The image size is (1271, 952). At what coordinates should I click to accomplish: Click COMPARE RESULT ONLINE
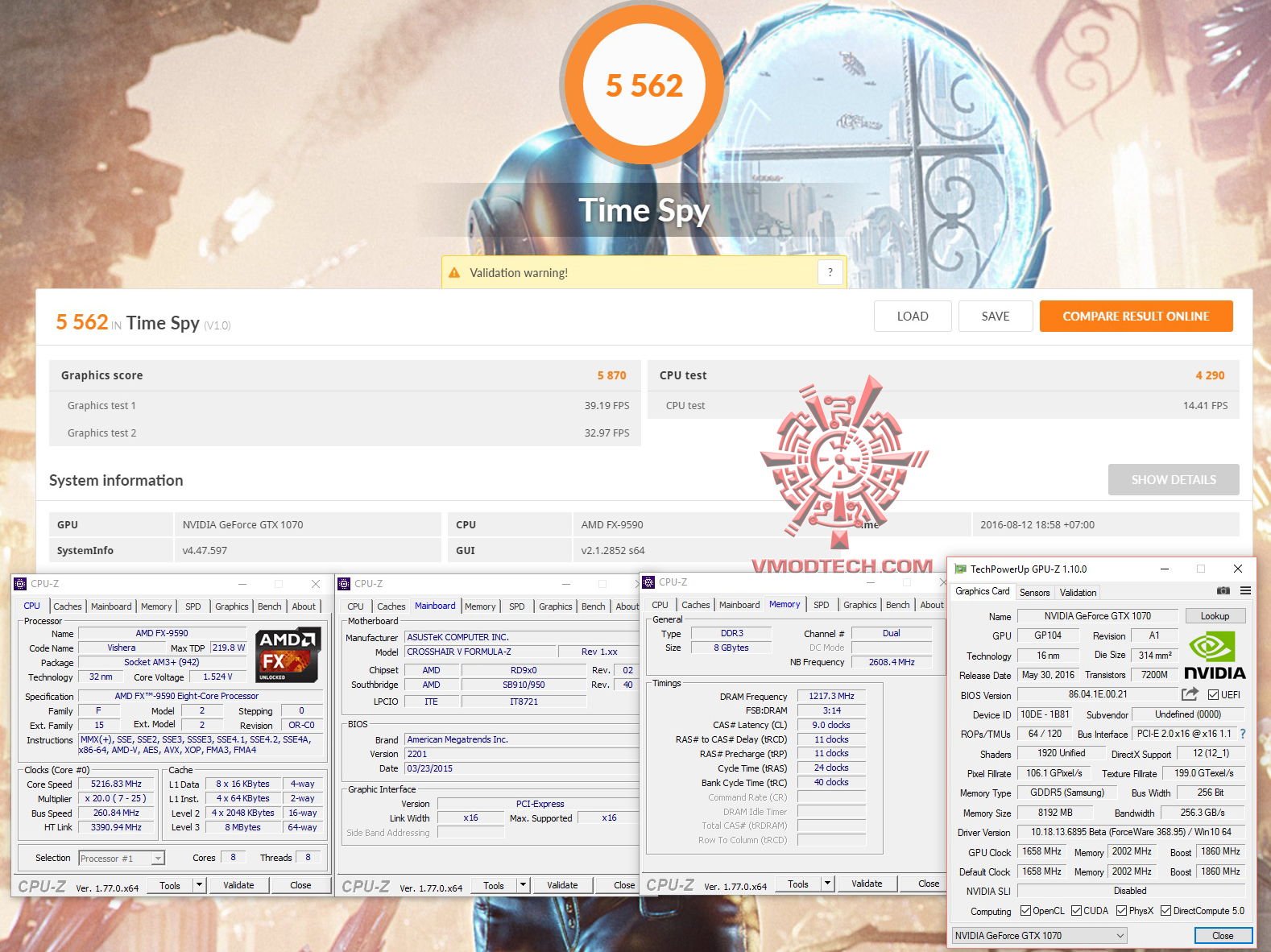1136,317
